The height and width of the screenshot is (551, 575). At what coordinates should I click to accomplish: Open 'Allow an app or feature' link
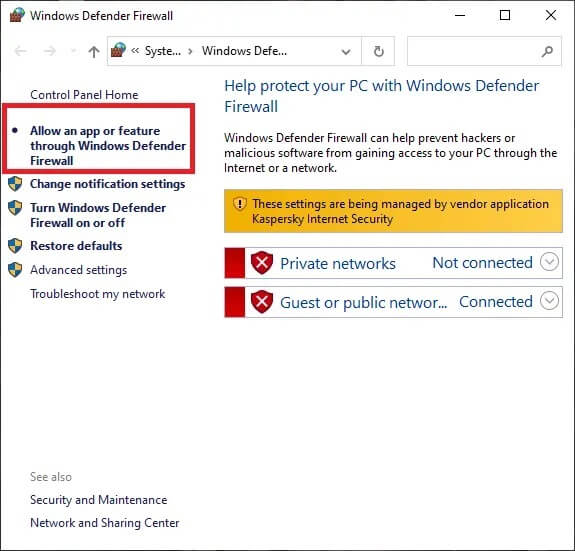coord(108,146)
